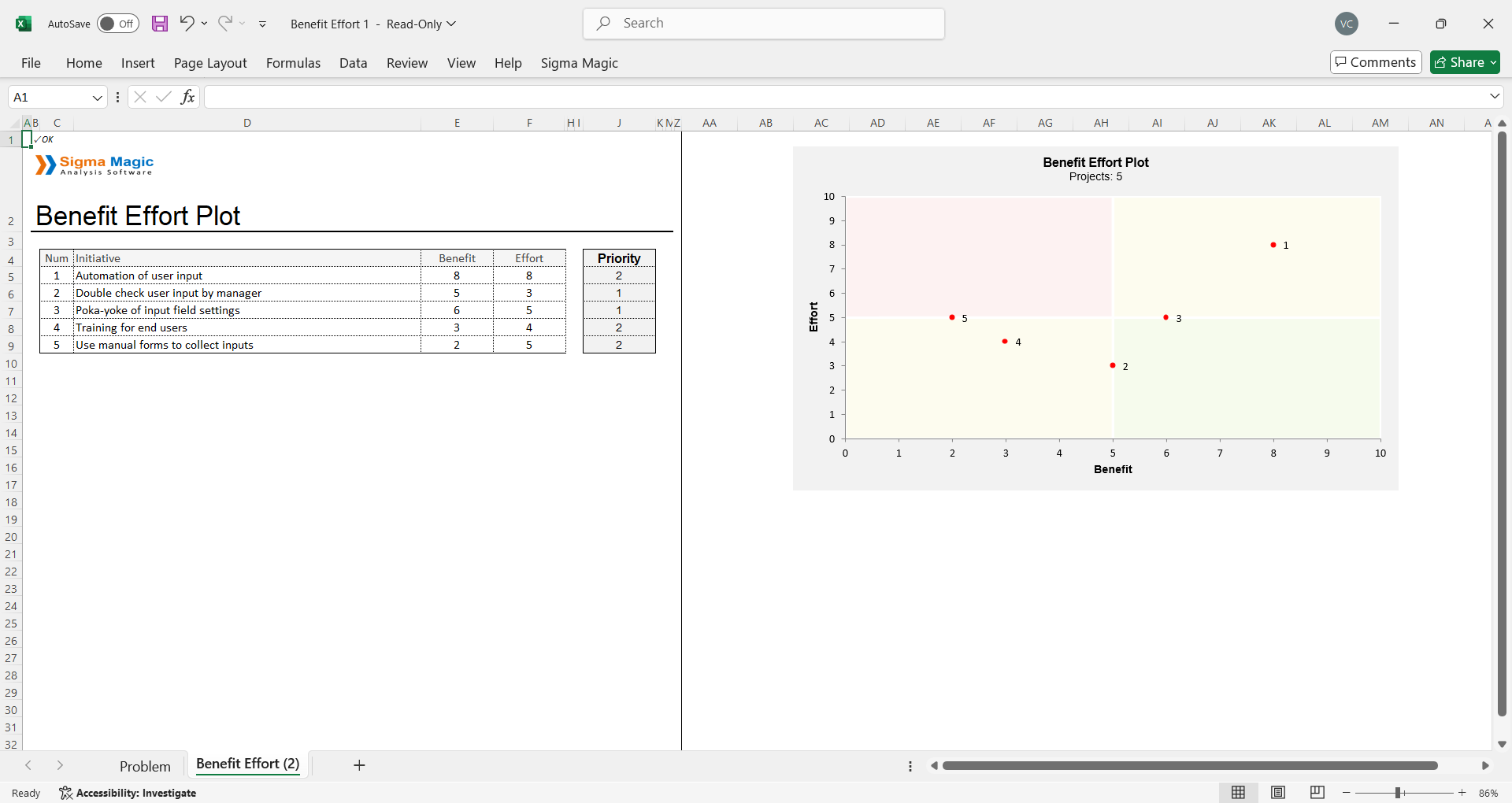Open the Undo history dropdown arrow
The width and height of the screenshot is (1512, 803).
coord(205,24)
